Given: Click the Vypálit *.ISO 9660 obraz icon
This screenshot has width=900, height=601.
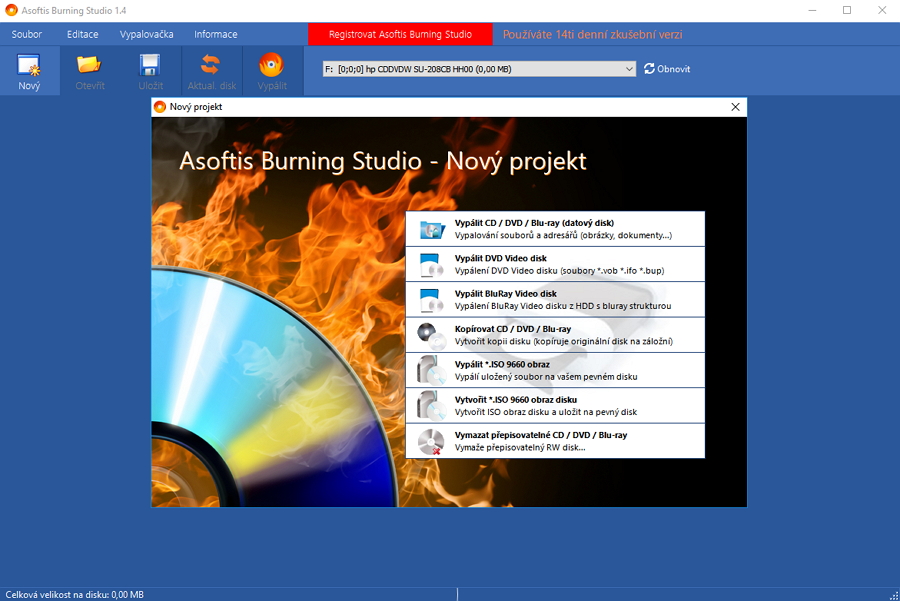Looking at the screenshot, I should (432, 370).
